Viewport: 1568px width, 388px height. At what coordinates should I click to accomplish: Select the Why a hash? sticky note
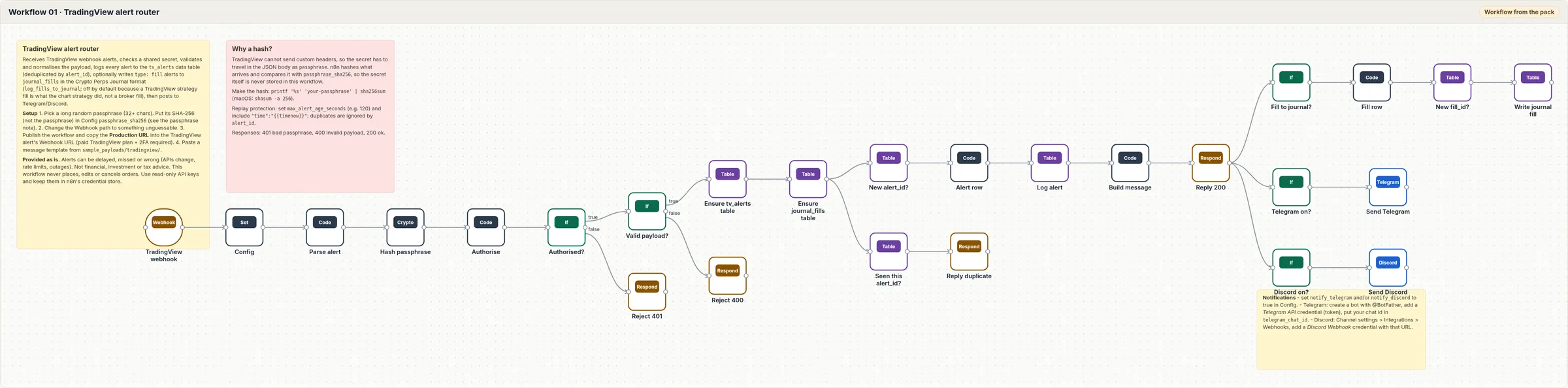click(310, 116)
